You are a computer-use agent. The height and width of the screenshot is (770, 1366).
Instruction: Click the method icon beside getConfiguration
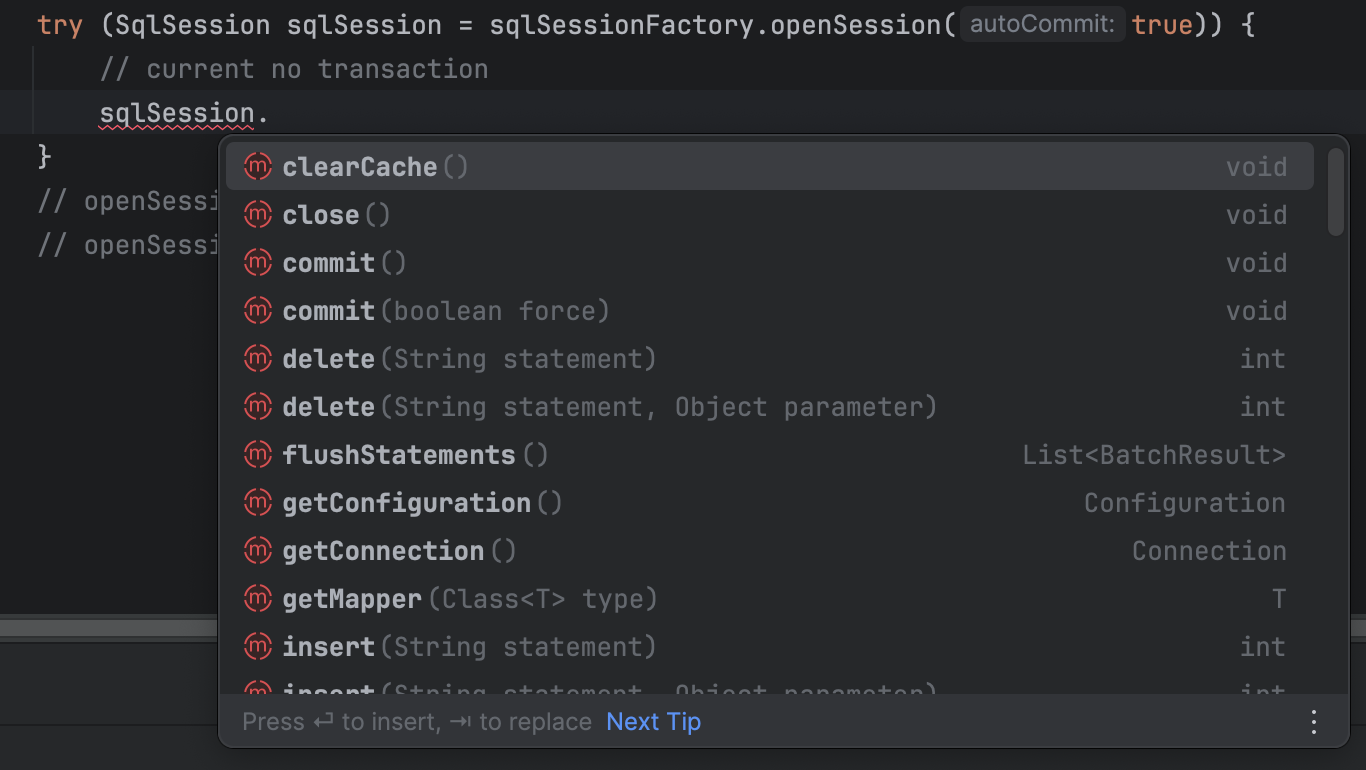pos(258,502)
